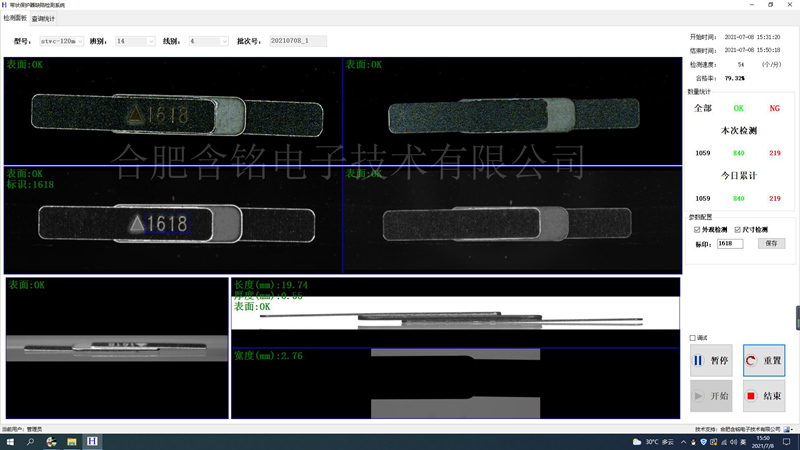Image resolution: width=800 pixels, height=450 pixels.
Task: Open the notification center icon
Action: pos(787,442)
